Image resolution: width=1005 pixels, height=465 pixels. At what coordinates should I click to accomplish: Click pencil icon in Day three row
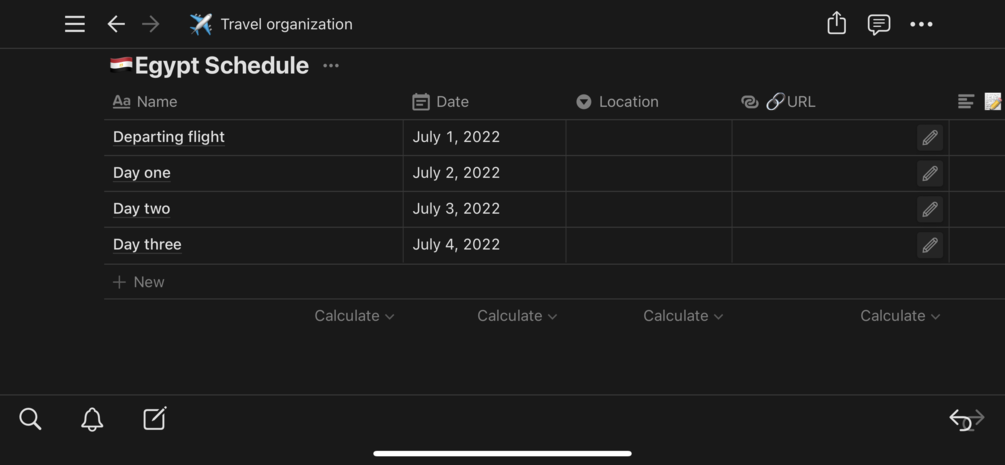(x=929, y=245)
